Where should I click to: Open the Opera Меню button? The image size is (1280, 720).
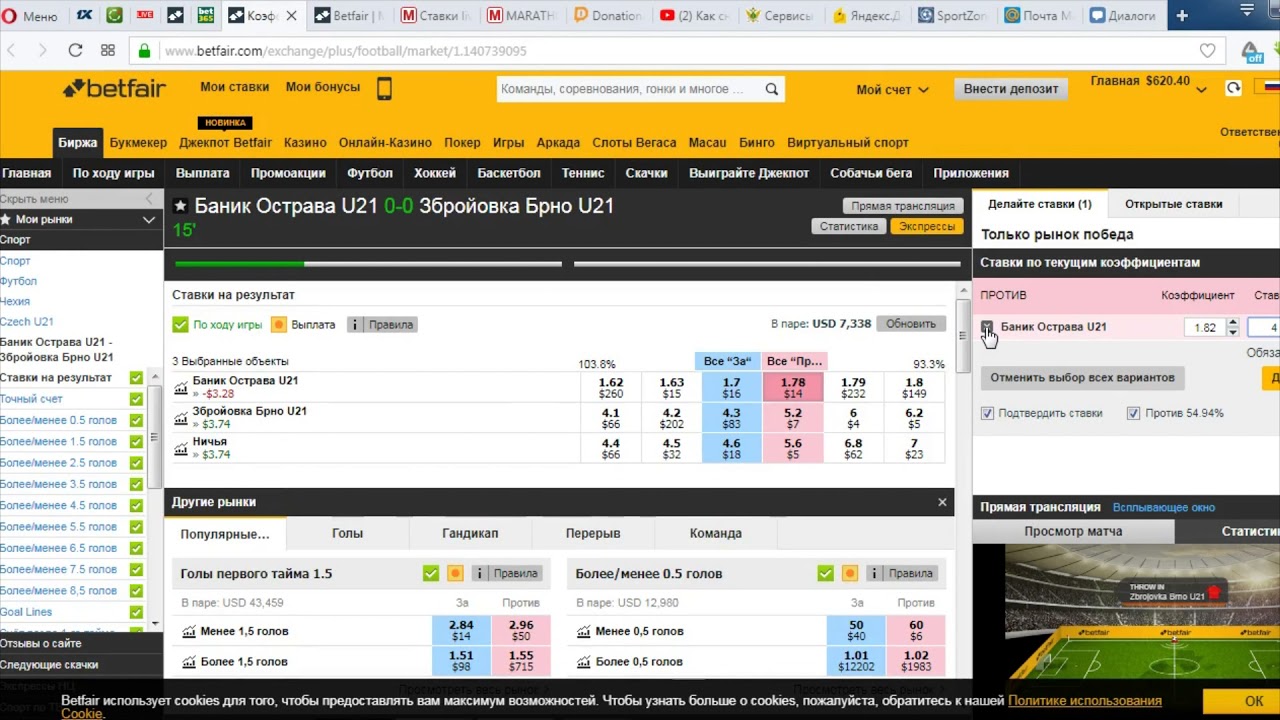tap(31, 16)
